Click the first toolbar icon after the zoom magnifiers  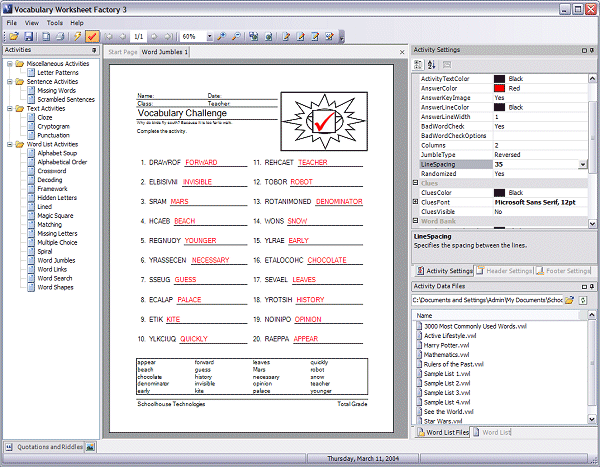pos(253,36)
